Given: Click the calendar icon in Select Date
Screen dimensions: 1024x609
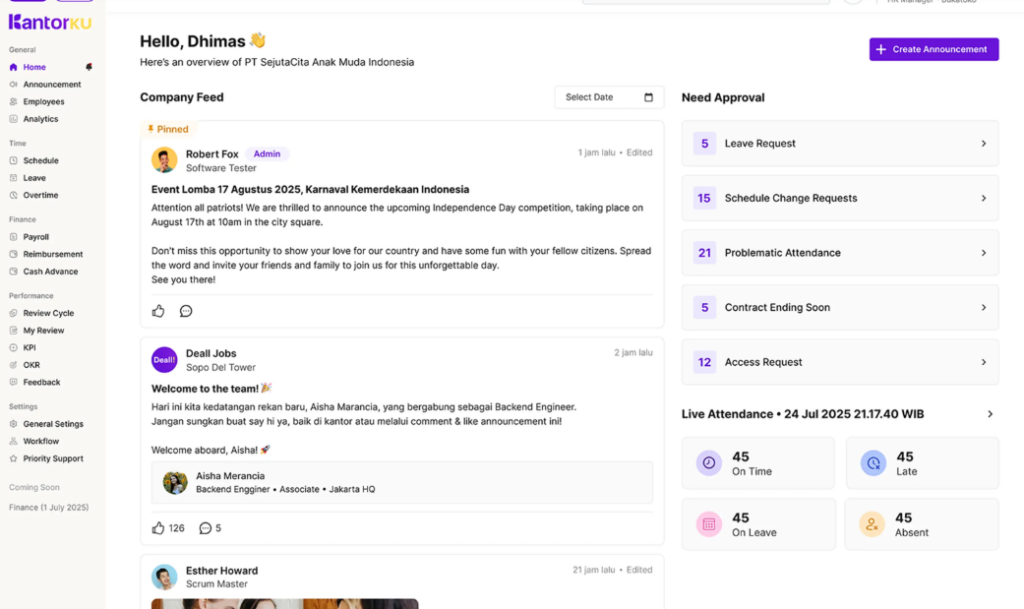Looking at the screenshot, I should [x=648, y=97].
